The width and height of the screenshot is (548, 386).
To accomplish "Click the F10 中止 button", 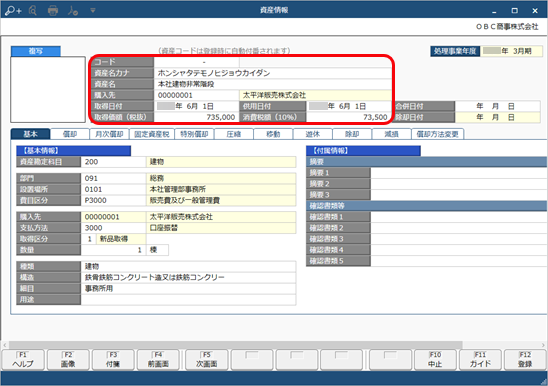I will click(x=435, y=359).
